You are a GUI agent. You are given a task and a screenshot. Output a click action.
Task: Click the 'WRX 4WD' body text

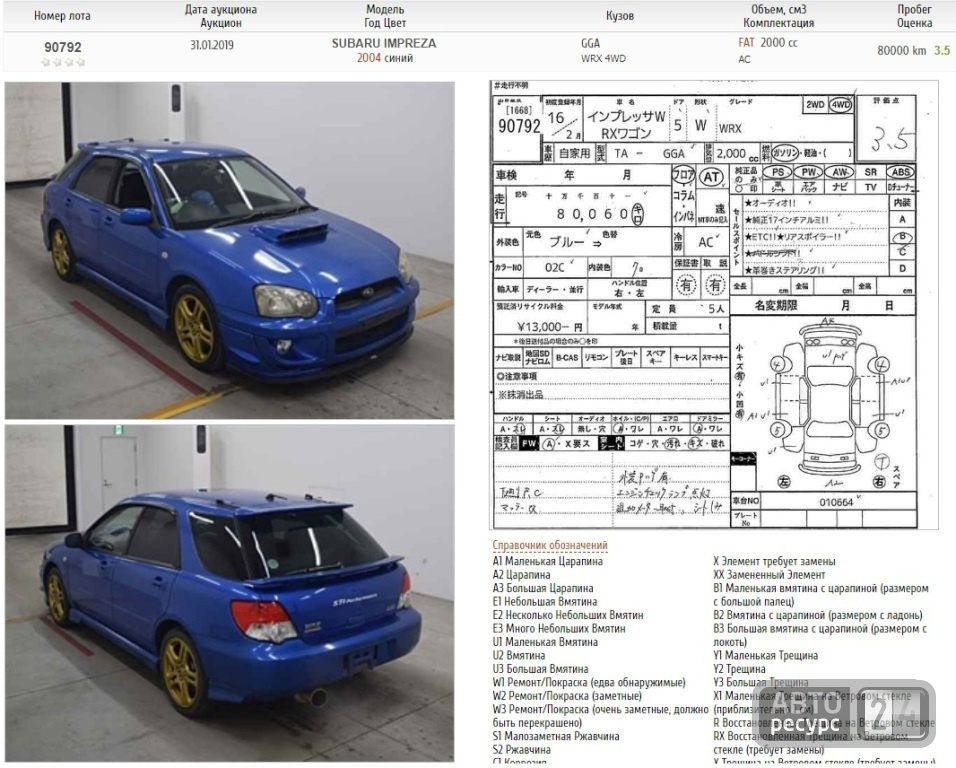coord(603,59)
